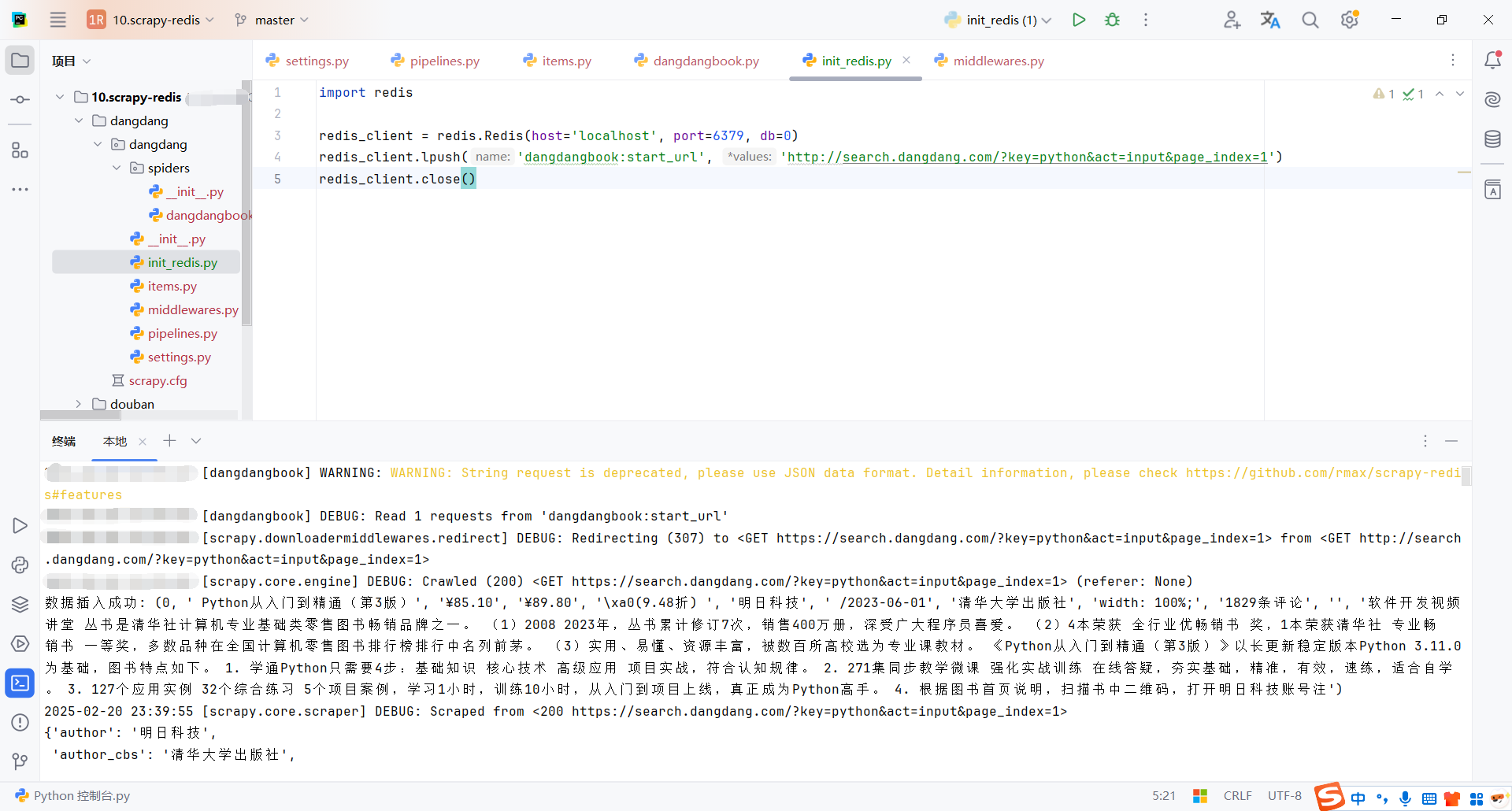The width and height of the screenshot is (1512, 811).
Task: Open the Services tool window
Action: [x=20, y=643]
